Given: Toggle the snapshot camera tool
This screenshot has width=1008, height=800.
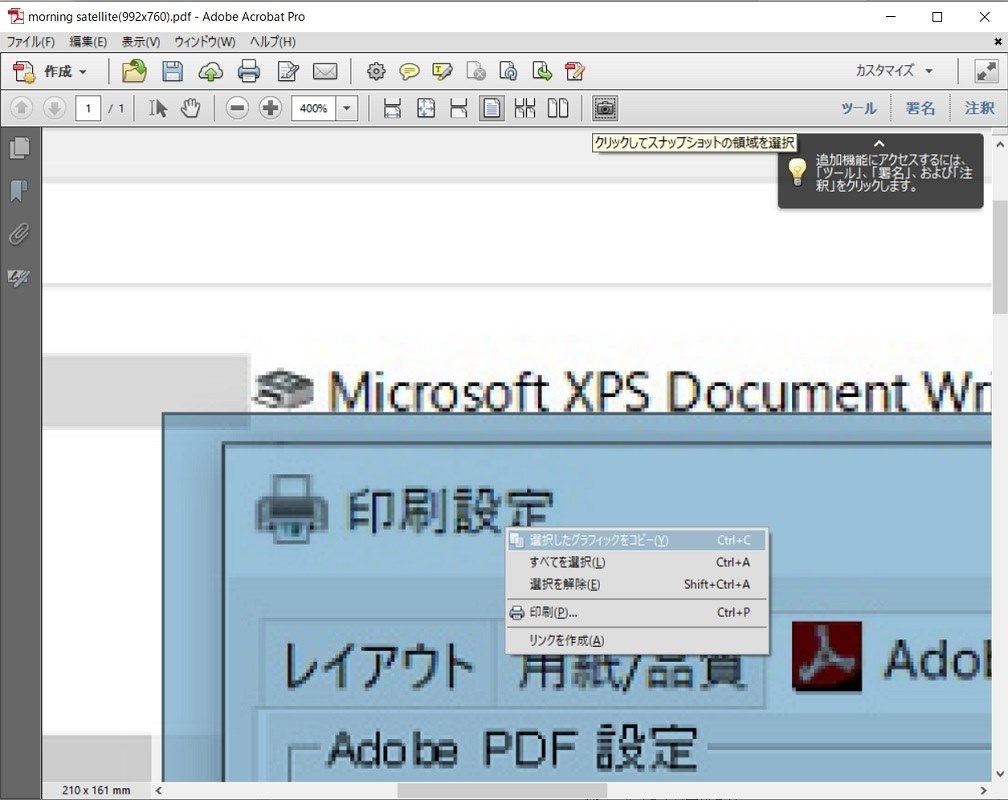Looking at the screenshot, I should click(604, 108).
